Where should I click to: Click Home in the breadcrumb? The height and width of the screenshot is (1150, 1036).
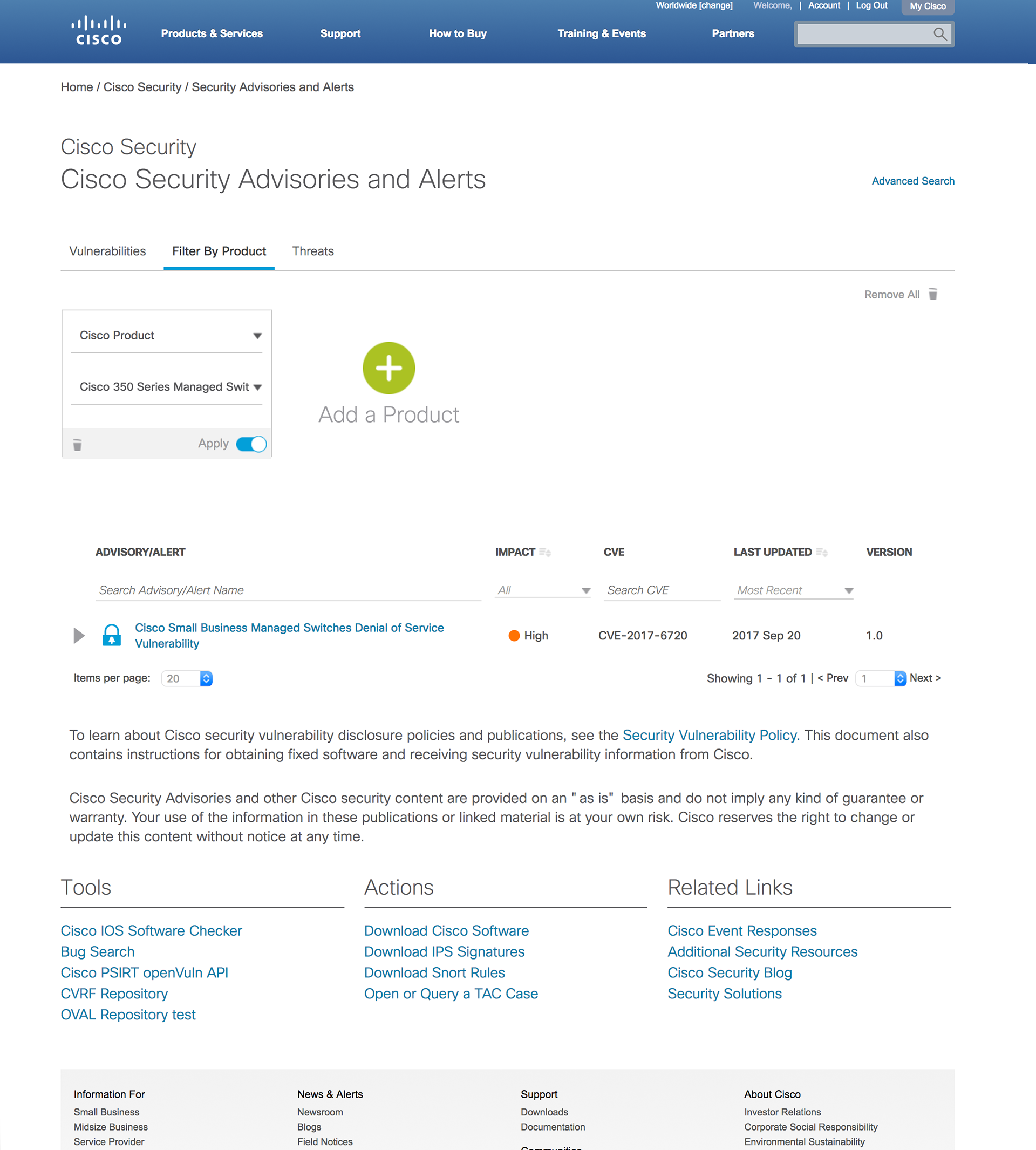pyautogui.click(x=77, y=87)
